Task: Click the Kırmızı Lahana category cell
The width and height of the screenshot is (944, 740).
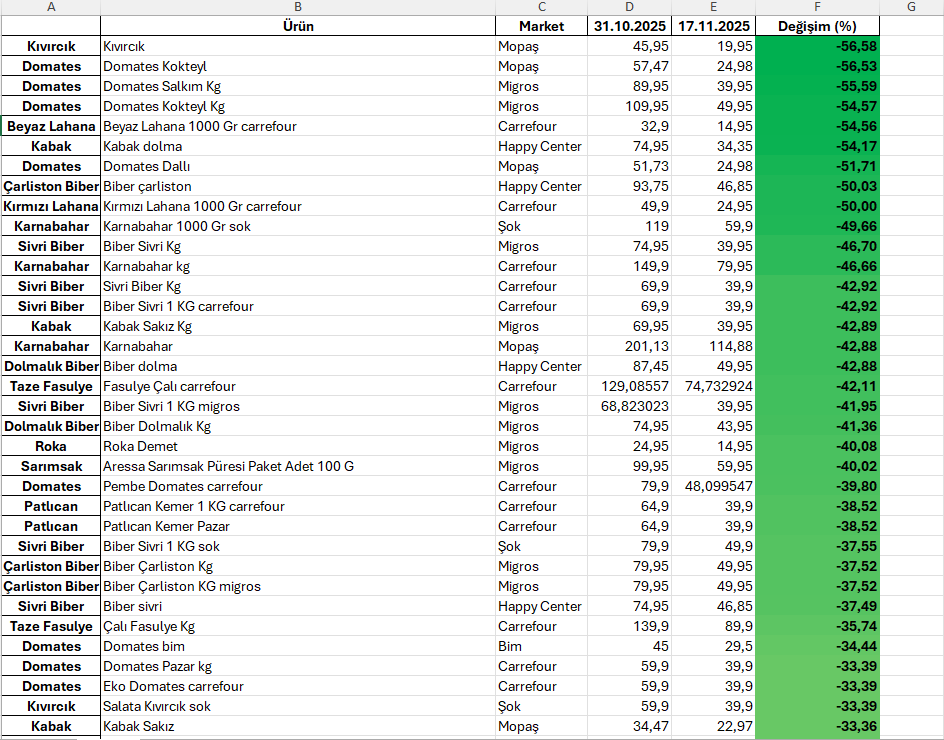Action: point(51,206)
